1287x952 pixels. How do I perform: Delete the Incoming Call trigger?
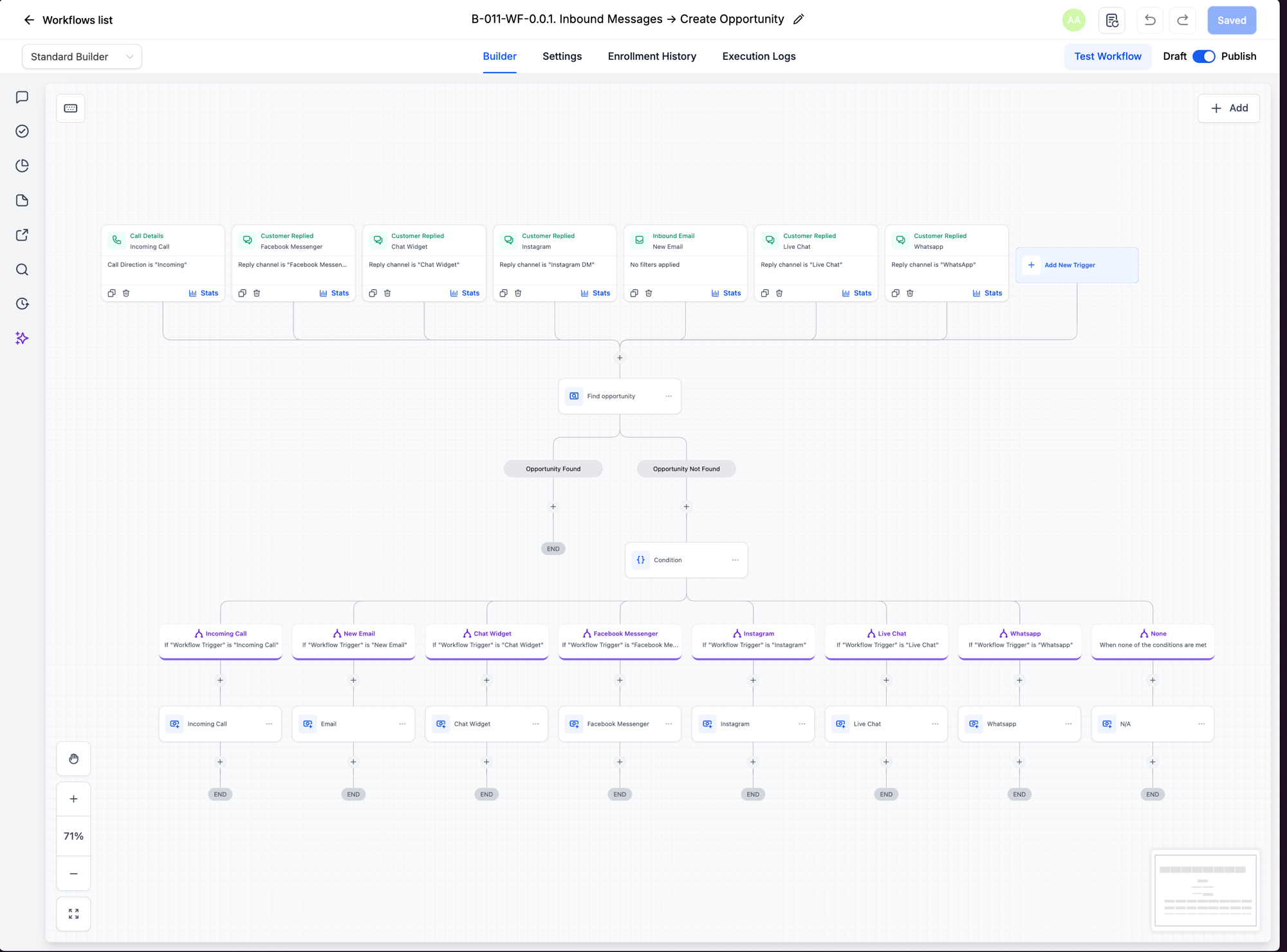tap(126, 293)
